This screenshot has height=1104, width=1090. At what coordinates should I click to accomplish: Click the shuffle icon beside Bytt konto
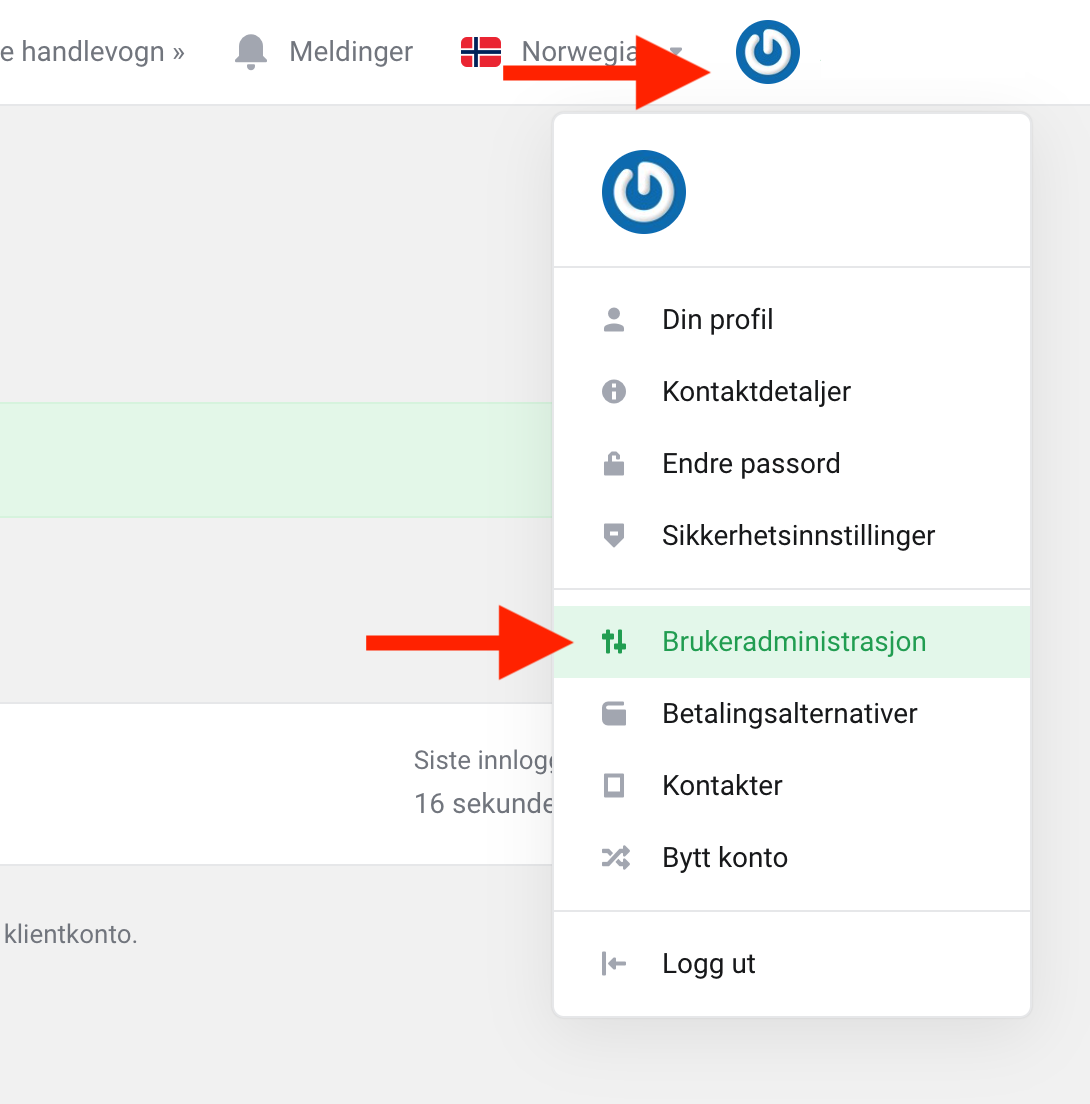[615, 858]
